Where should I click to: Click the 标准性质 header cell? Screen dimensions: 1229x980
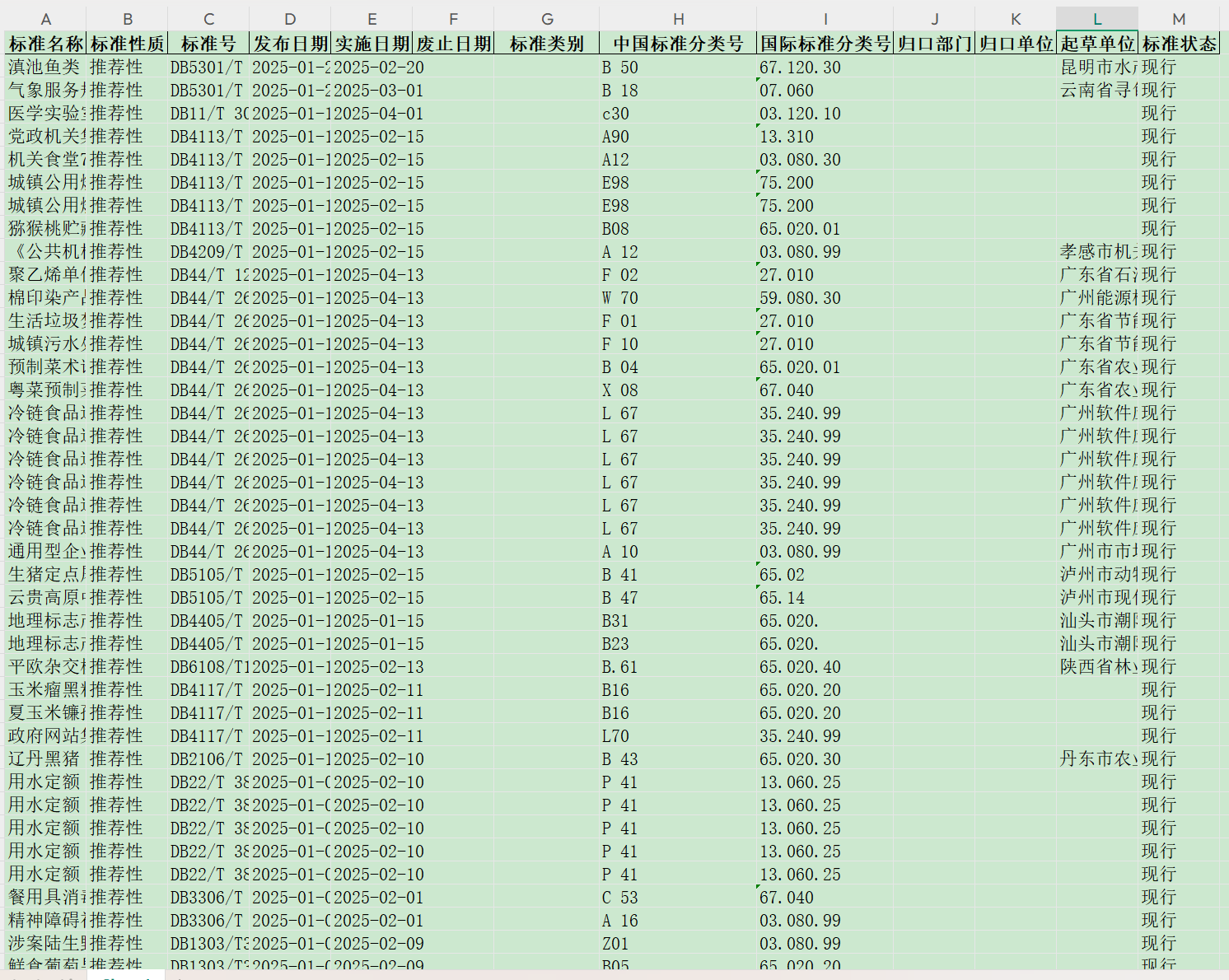pyautogui.click(x=127, y=44)
